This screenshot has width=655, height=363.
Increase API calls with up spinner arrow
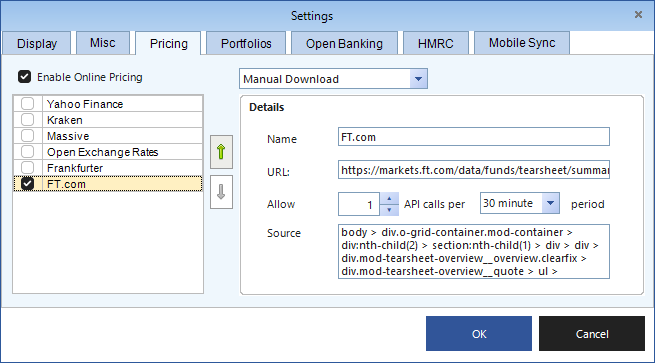tap(389, 198)
